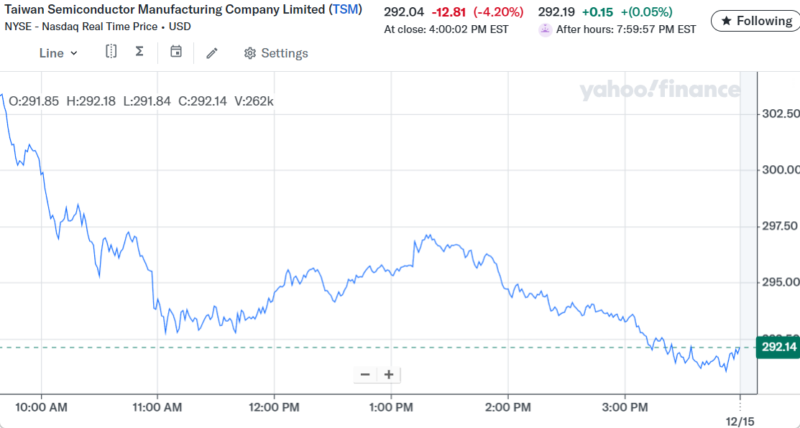Click the 10:00 AM time axis label
This screenshot has width=800, height=428.
[x=42, y=408]
